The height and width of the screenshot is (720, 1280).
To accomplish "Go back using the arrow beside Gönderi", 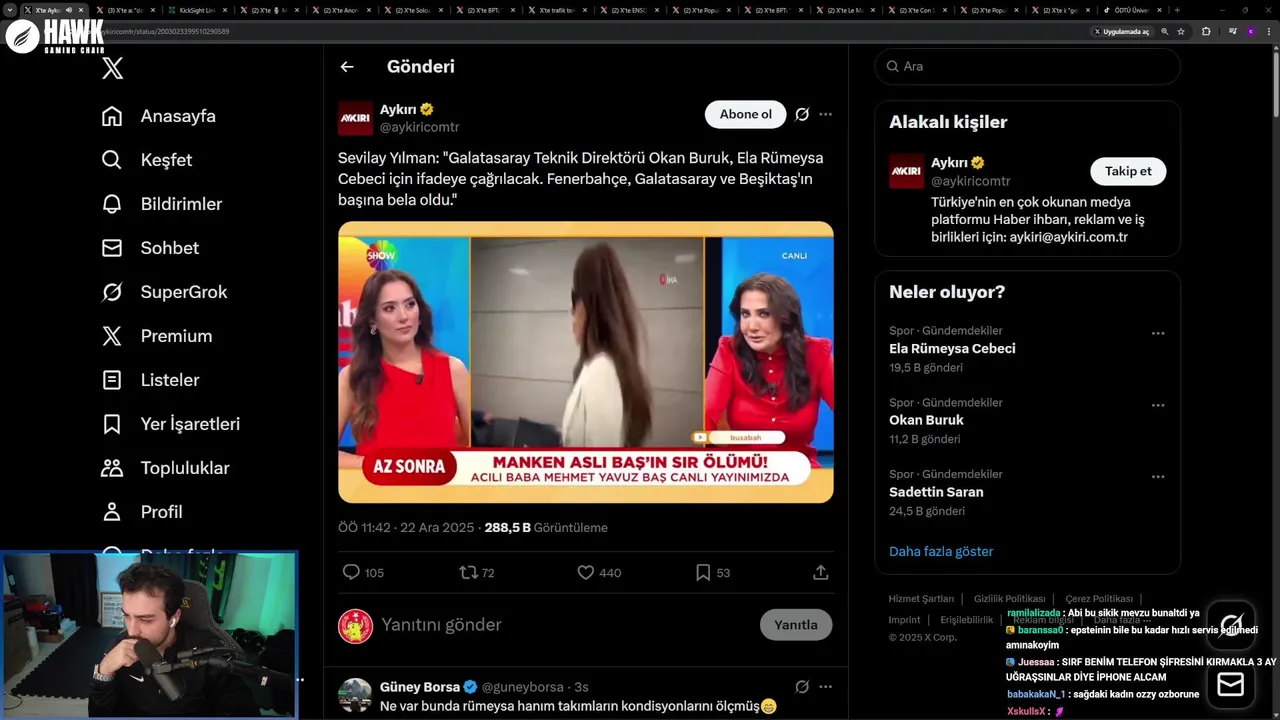I will [x=347, y=67].
